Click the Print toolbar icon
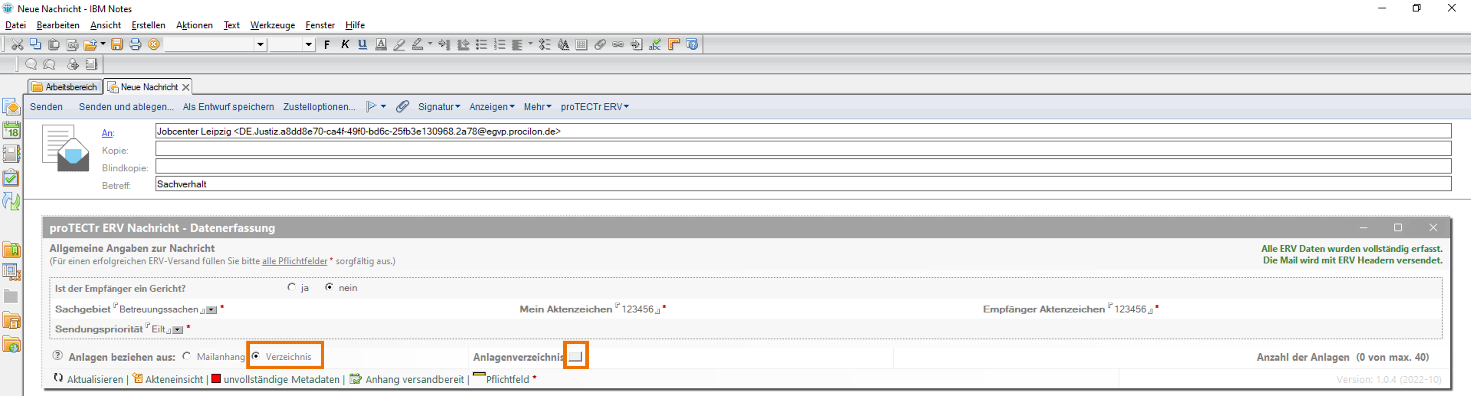Screen dimensions: 1471x396 (x=135, y=44)
